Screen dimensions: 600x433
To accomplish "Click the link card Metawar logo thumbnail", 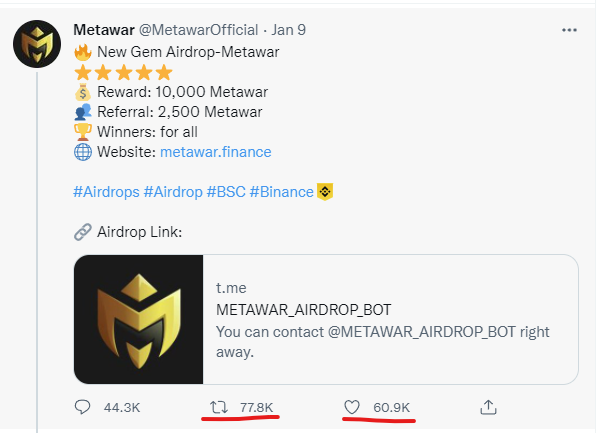I will point(139,319).
